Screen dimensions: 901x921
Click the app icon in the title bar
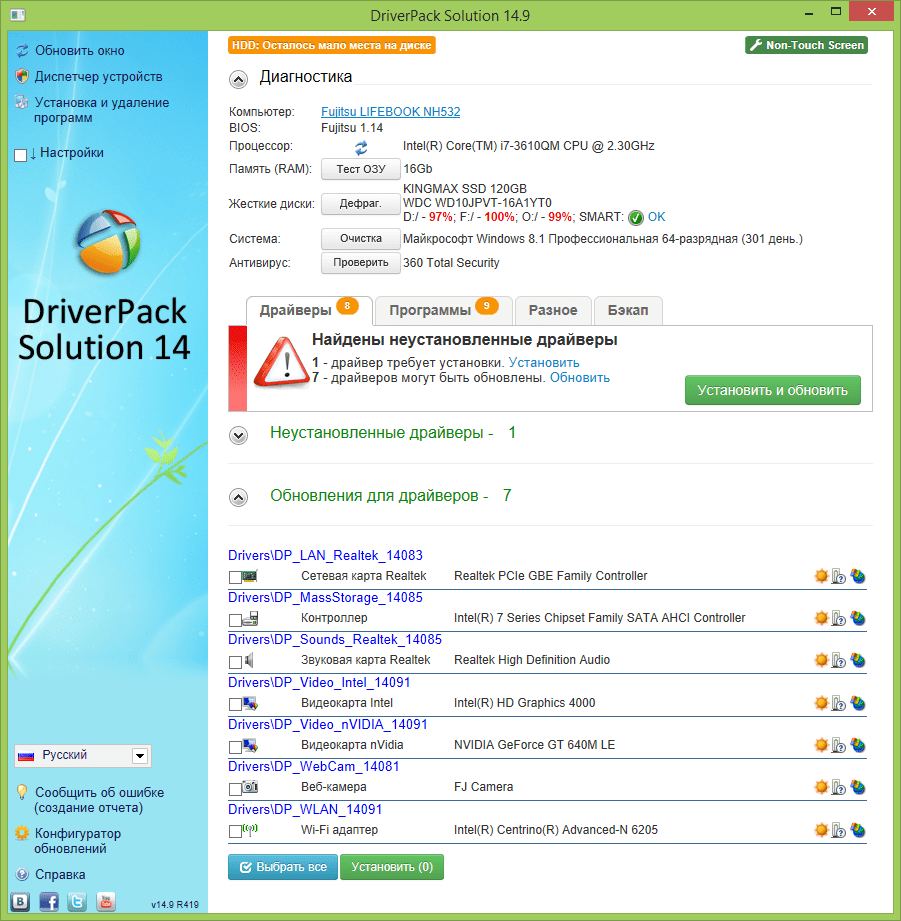(18, 15)
